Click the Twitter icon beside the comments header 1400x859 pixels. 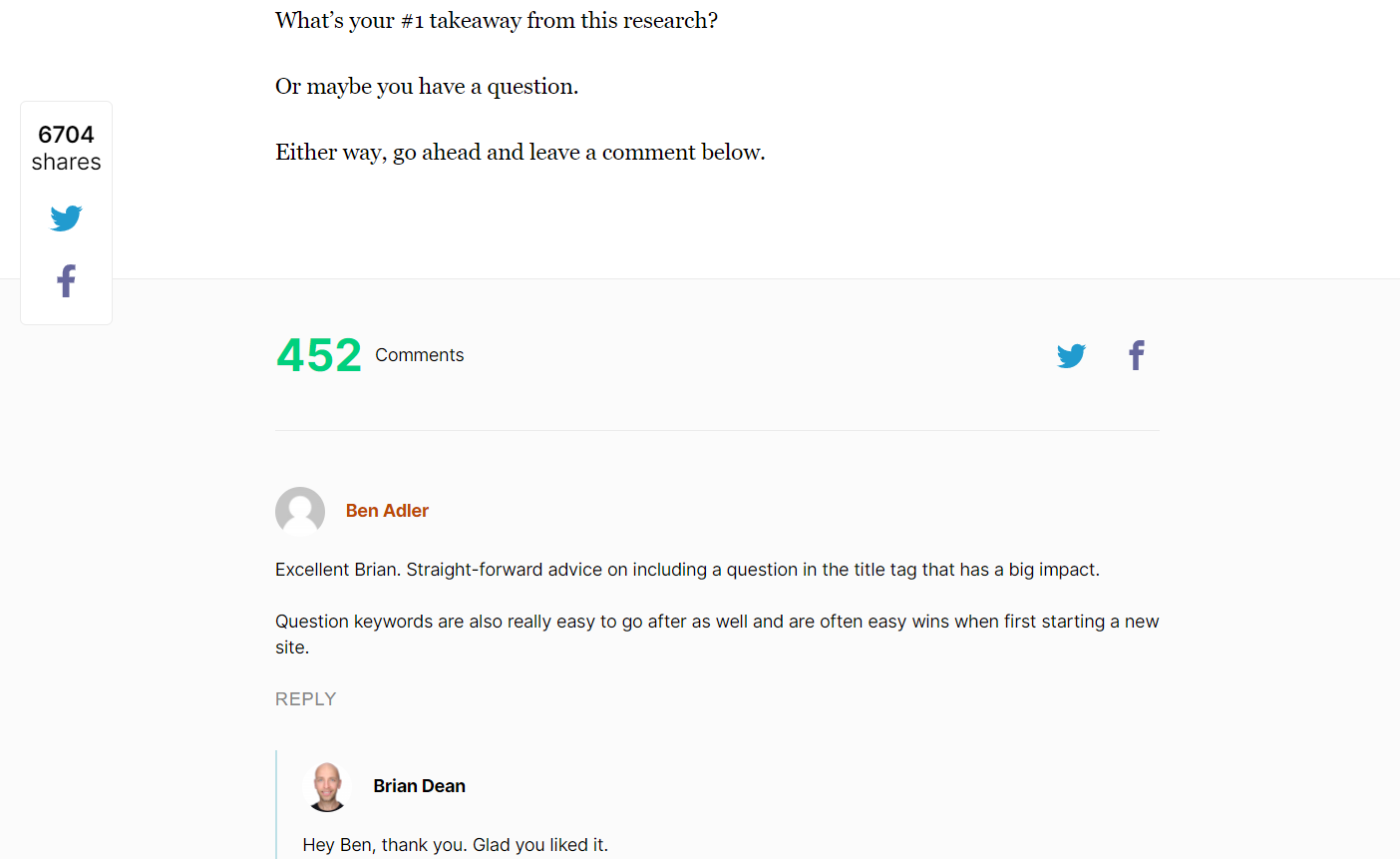pyautogui.click(x=1071, y=356)
